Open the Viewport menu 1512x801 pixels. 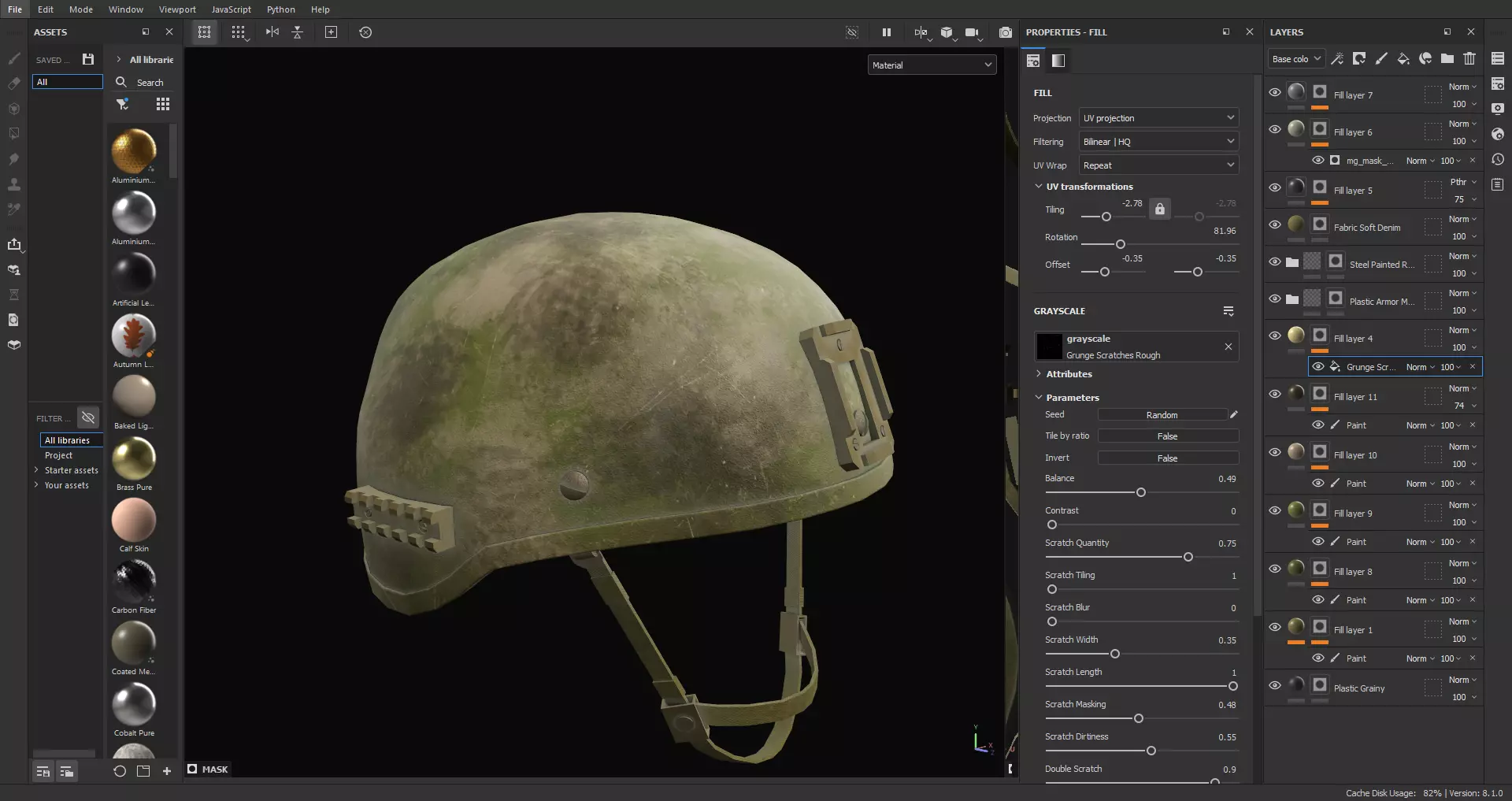tap(177, 9)
